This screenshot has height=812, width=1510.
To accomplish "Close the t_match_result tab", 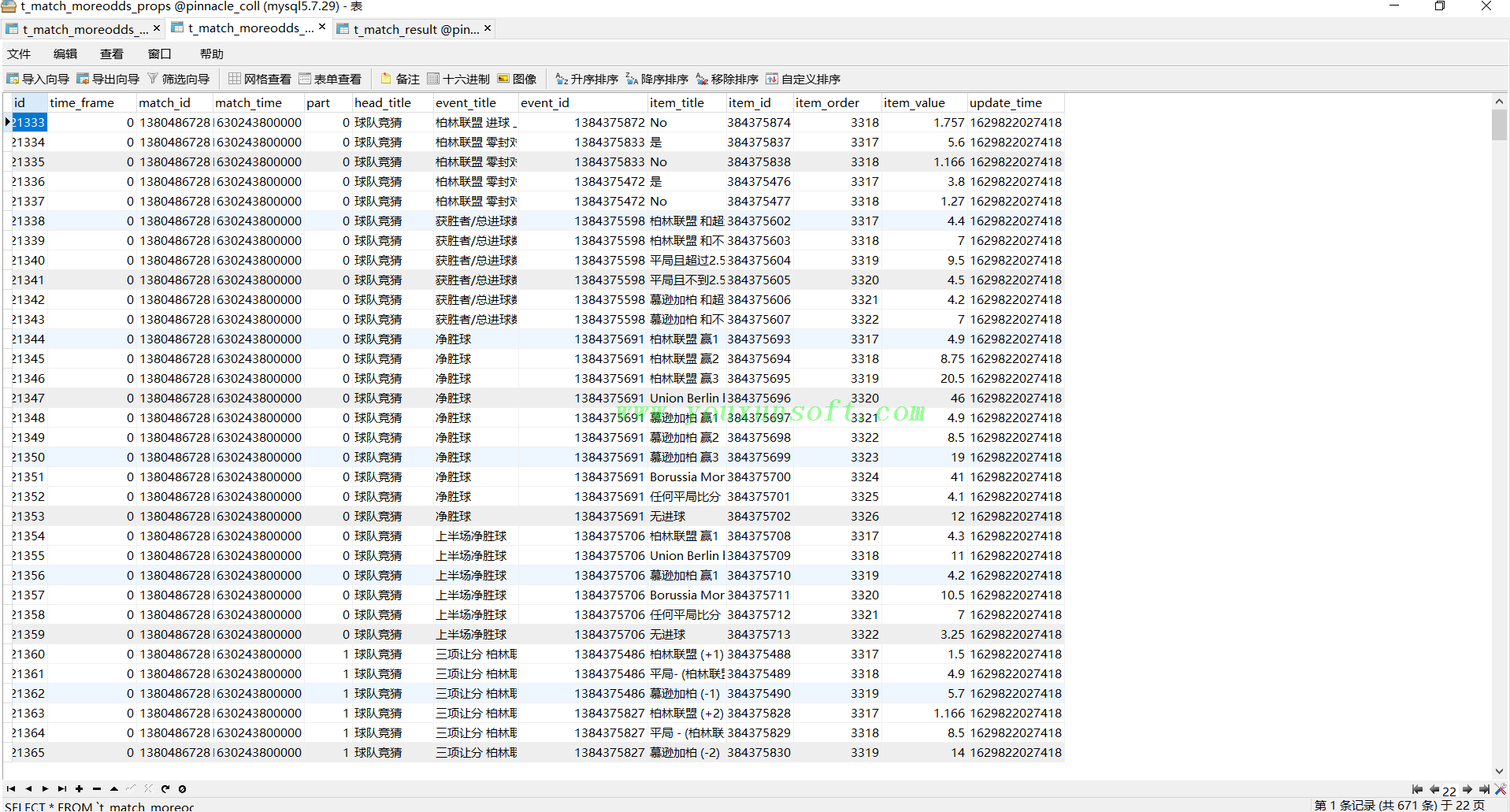I will pos(488,28).
